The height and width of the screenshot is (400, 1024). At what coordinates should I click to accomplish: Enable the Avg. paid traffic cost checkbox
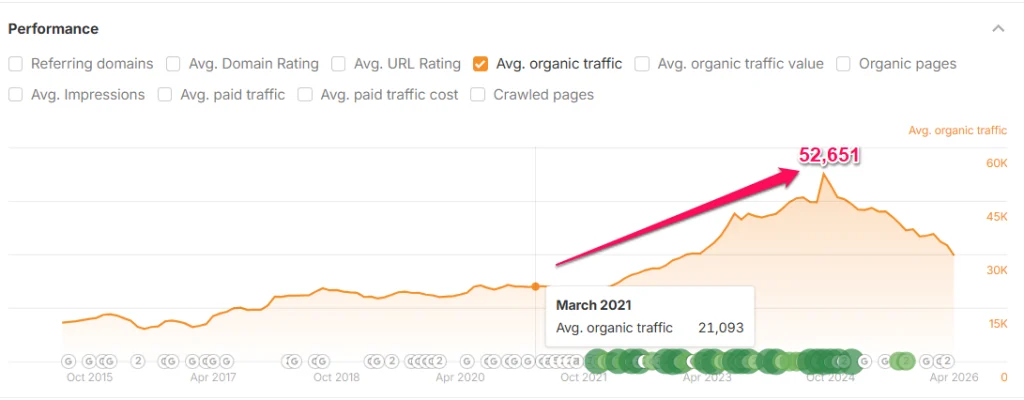[x=304, y=95]
